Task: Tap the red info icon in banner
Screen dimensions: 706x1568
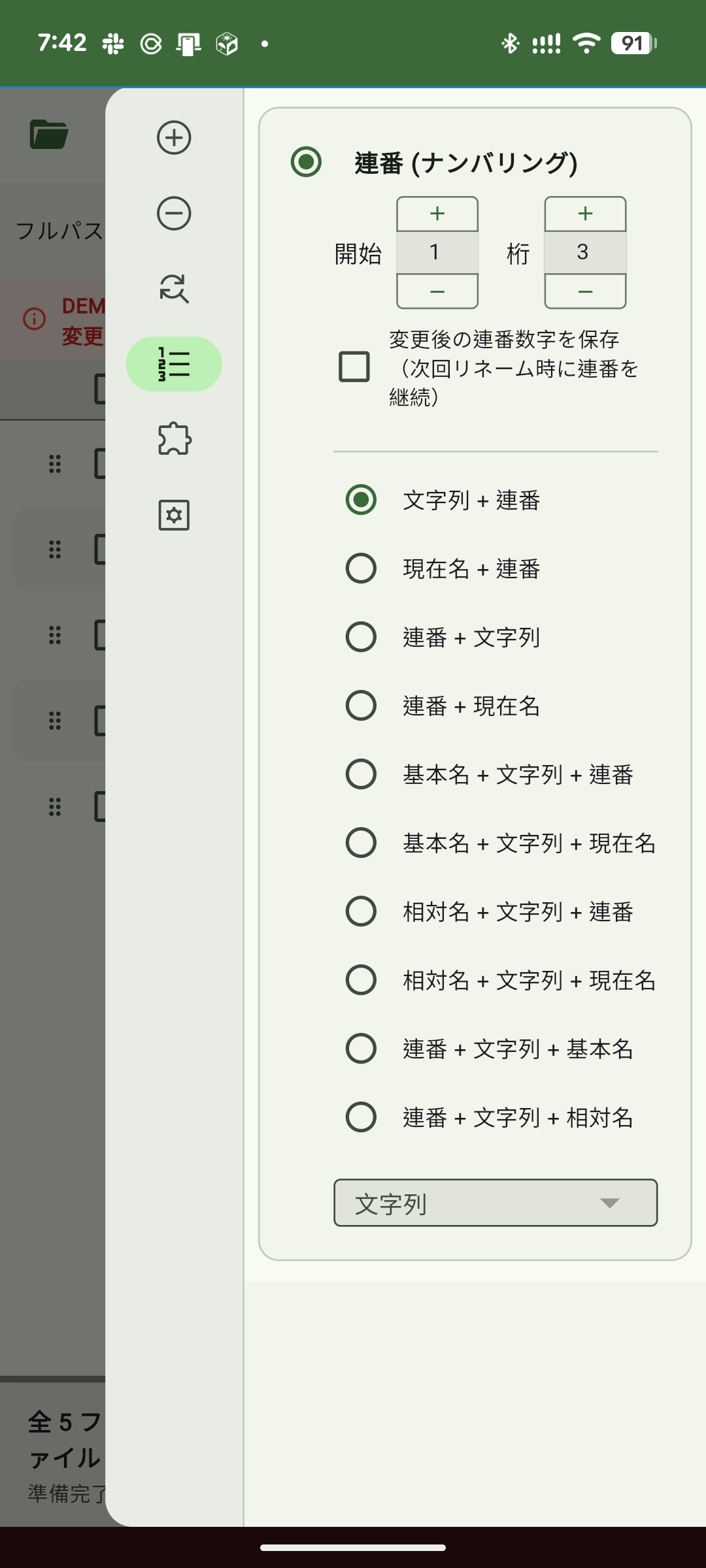Action: pos(34,319)
